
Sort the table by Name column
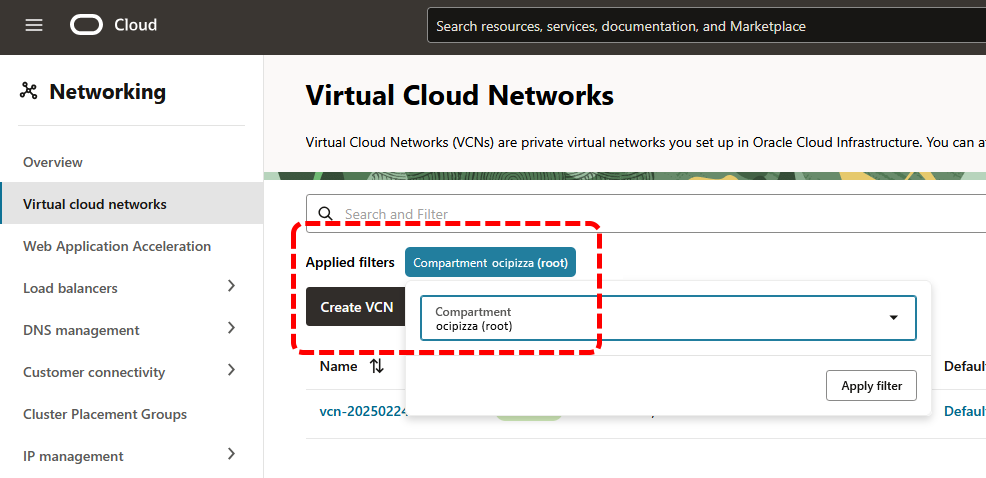tap(376, 366)
